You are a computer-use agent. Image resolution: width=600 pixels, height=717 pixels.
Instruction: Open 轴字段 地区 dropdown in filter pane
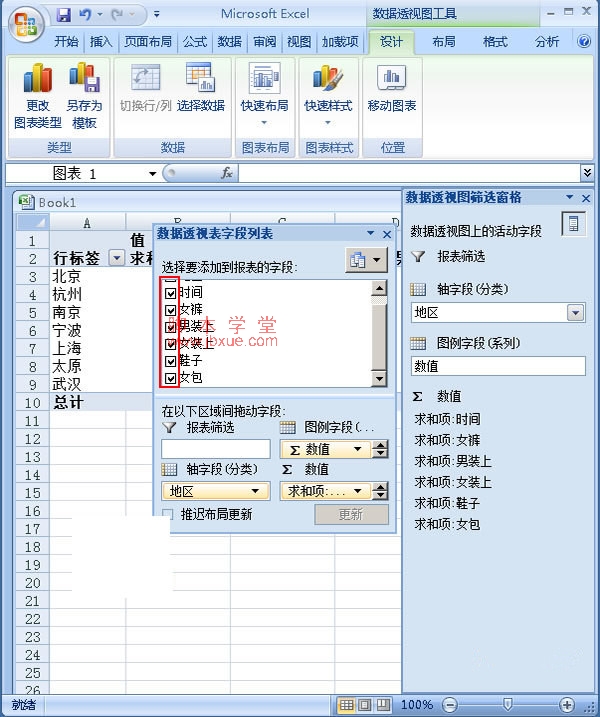pos(575,313)
